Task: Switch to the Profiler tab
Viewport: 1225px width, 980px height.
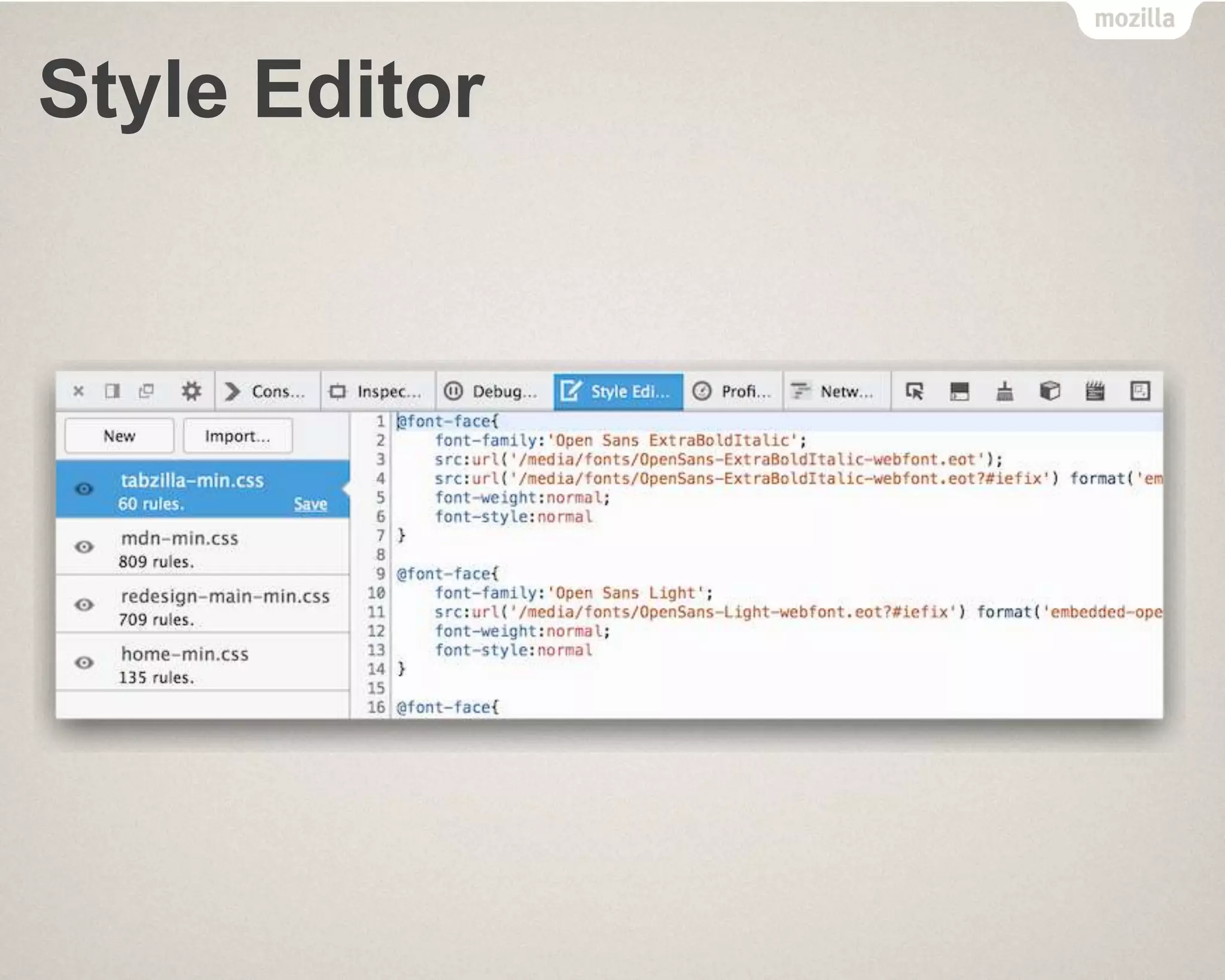Action: pyautogui.click(x=733, y=391)
